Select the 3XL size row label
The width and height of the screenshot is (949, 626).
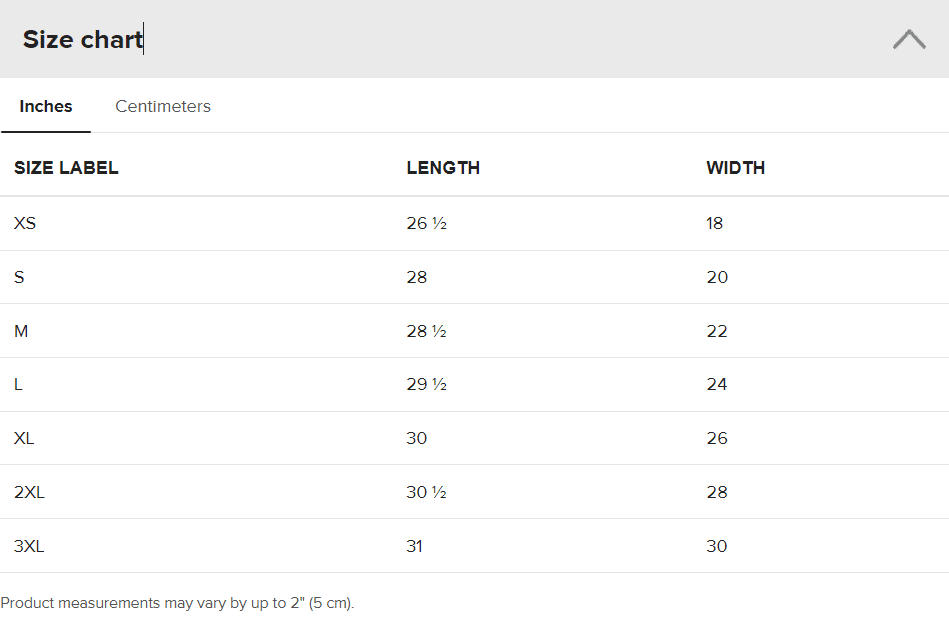(x=29, y=546)
